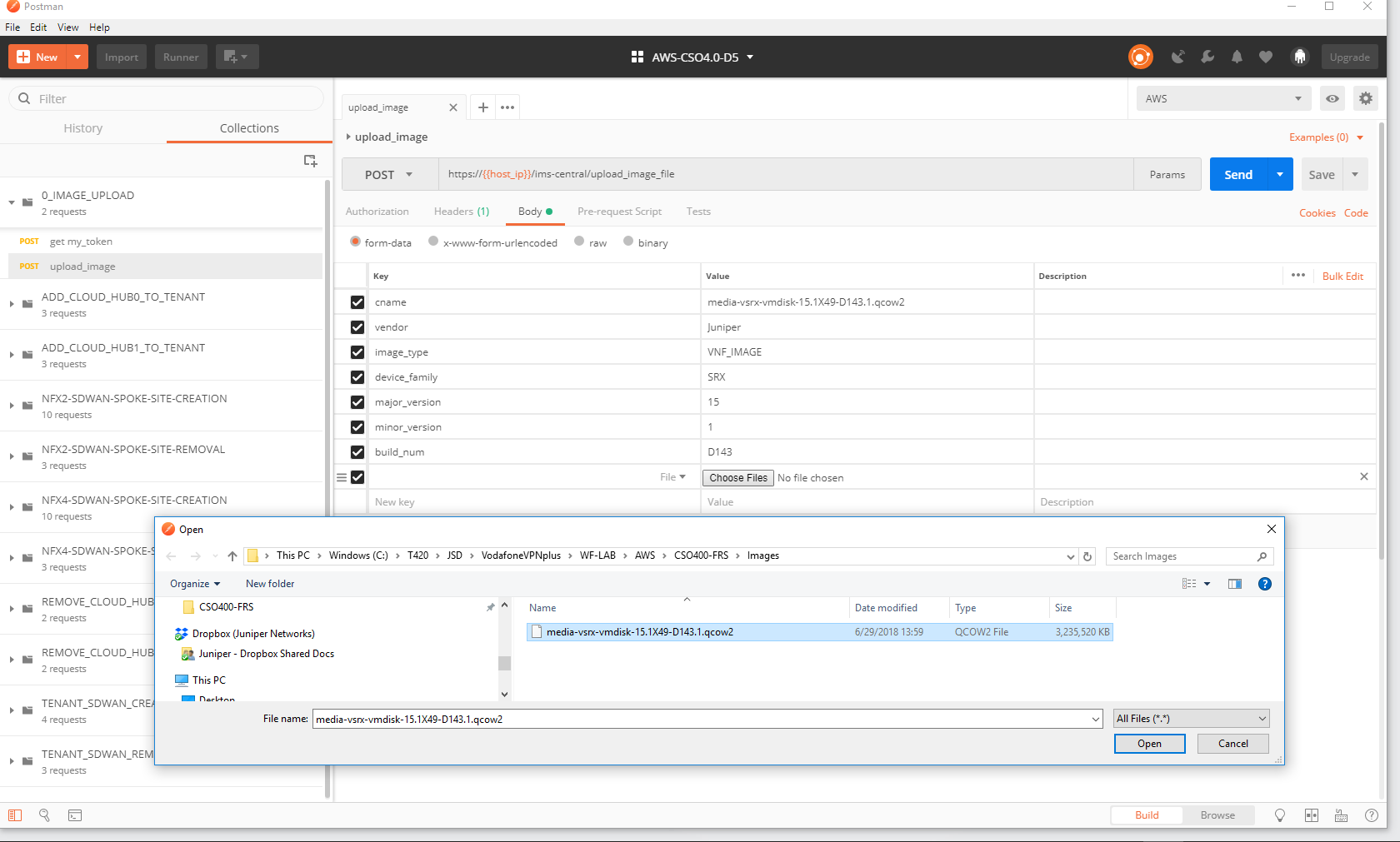
Task: Open the Interceptor satellite icon
Action: tap(1178, 57)
